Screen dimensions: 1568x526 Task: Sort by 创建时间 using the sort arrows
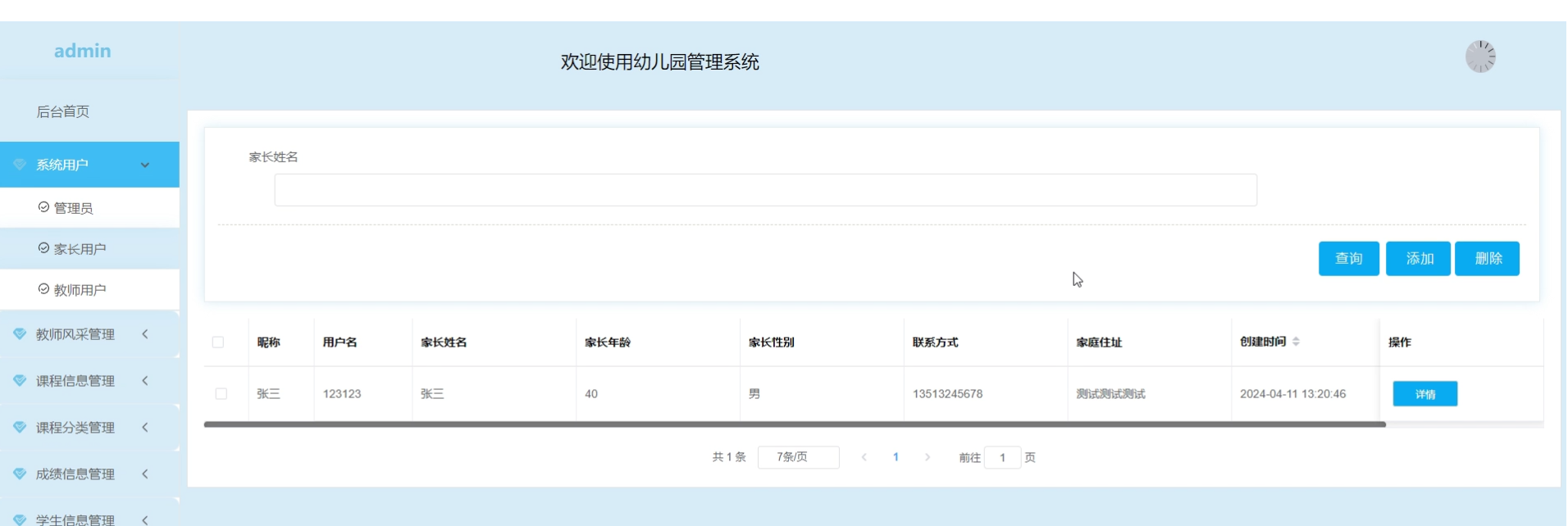(x=1296, y=342)
